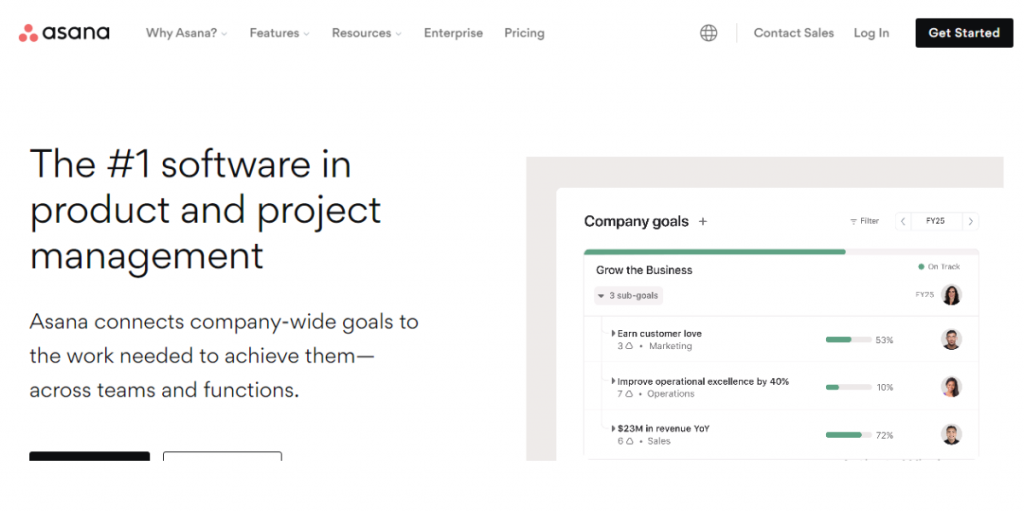Open the Resources dropdown menu

[366, 33]
